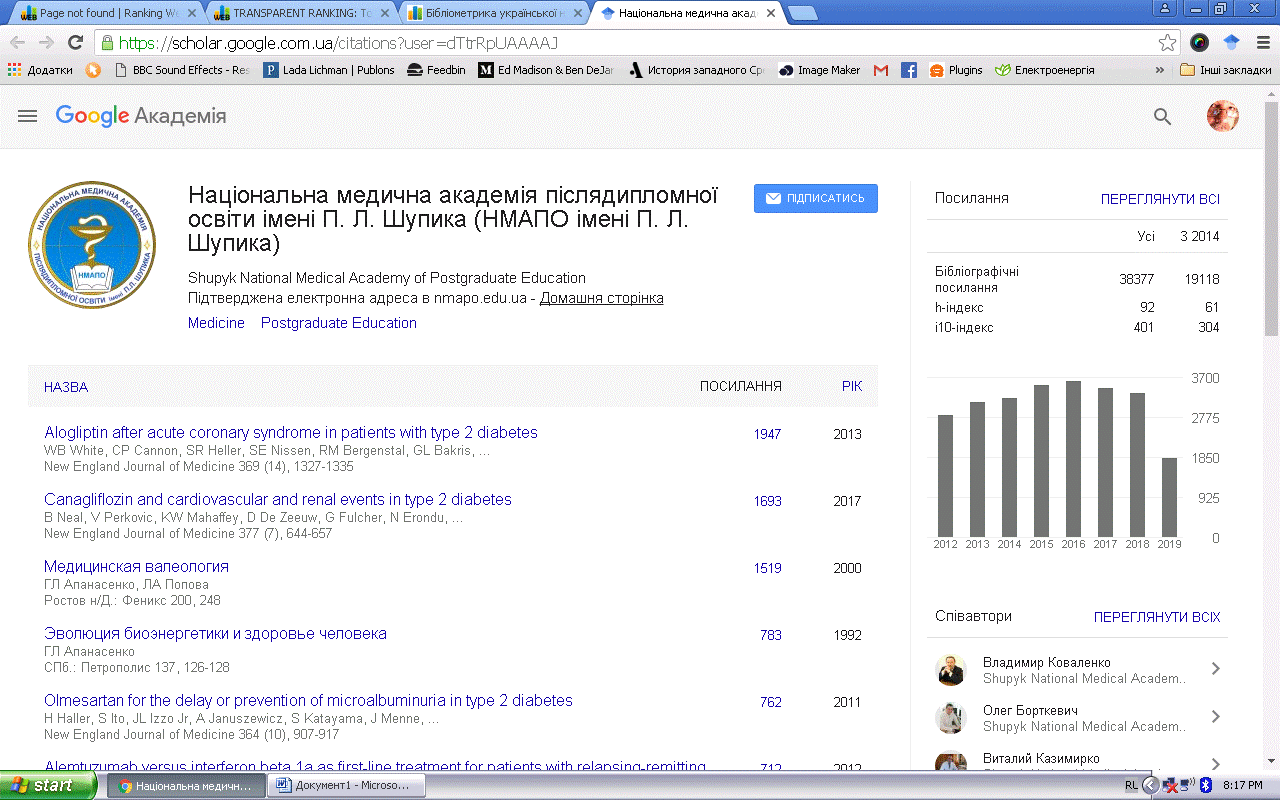Open the Canagliflozin cardiovascular and renal article
Image resolution: width=1280 pixels, height=800 pixels.
[278, 500]
